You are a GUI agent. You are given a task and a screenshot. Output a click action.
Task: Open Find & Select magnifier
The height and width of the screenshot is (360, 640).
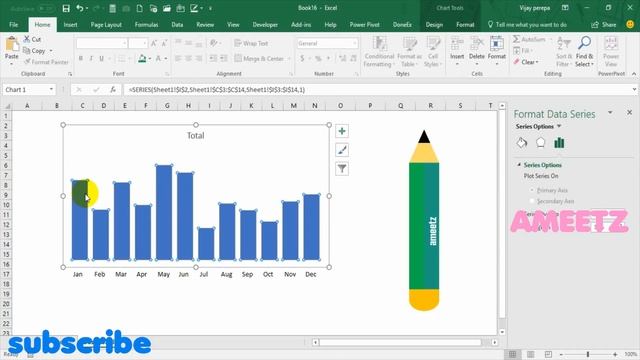pos(584,51)
